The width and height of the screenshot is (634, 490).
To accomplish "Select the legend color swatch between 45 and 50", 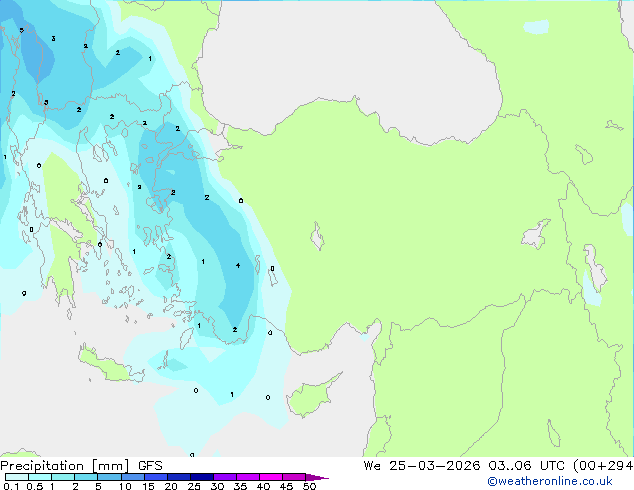I will (x=294, y=477).
